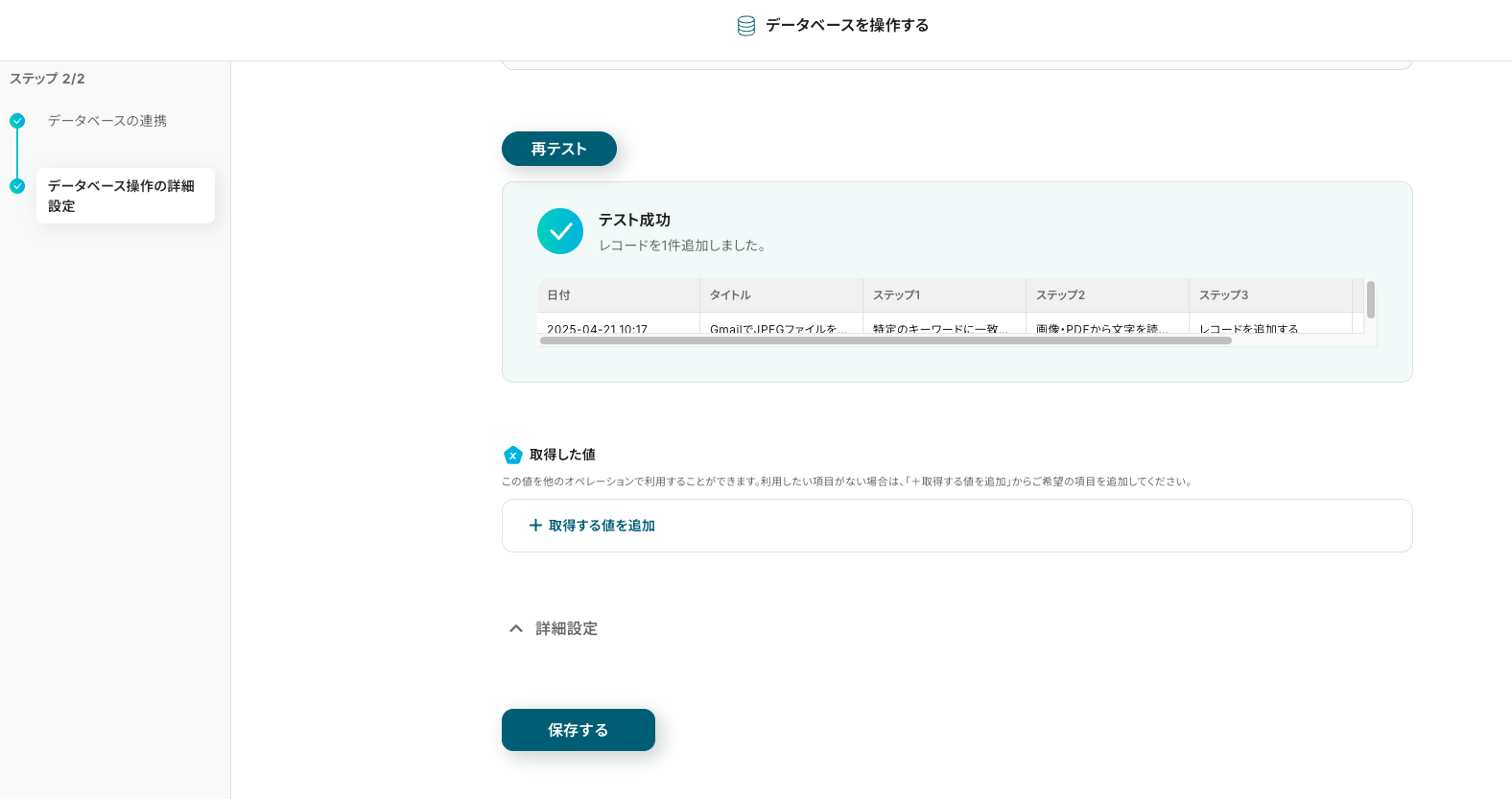1512x799 pixels.
Task: Click the 取得する値を追加 link
Action: pyautogui.click(x=602, y=526)
